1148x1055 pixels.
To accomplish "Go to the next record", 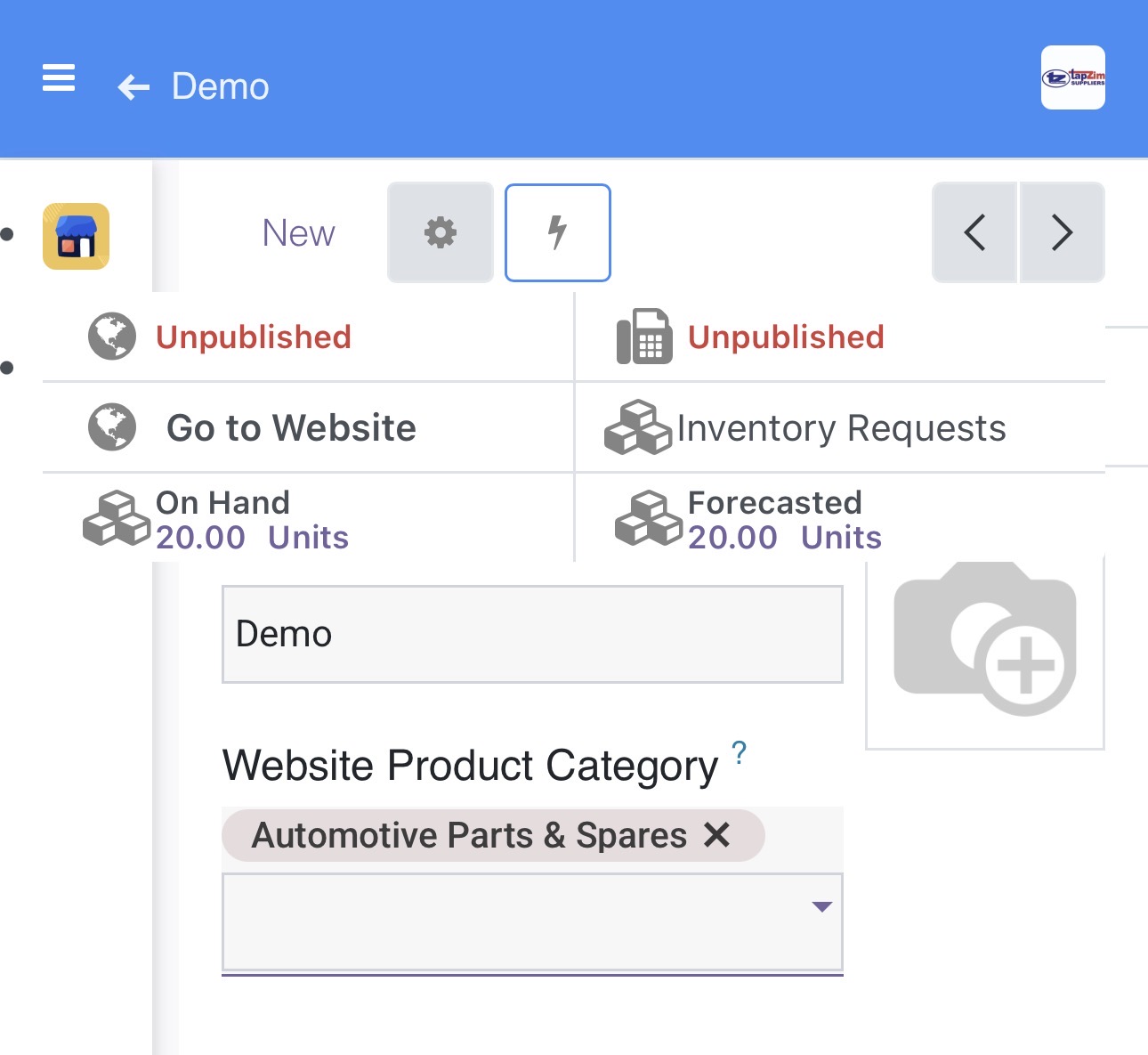I will (1062, 233).
